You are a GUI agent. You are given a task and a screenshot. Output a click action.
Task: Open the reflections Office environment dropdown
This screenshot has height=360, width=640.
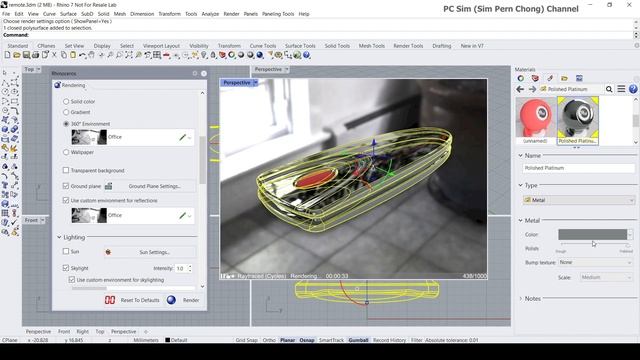click(190, 216)
